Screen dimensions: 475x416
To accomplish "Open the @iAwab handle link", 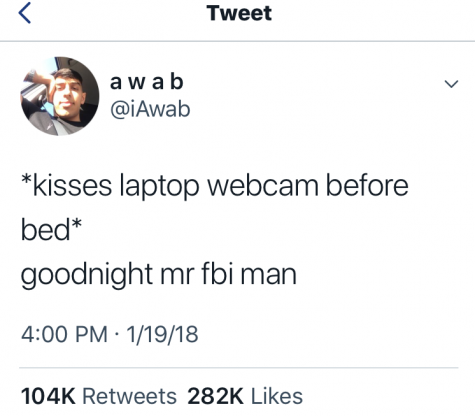I will [150, 109].
